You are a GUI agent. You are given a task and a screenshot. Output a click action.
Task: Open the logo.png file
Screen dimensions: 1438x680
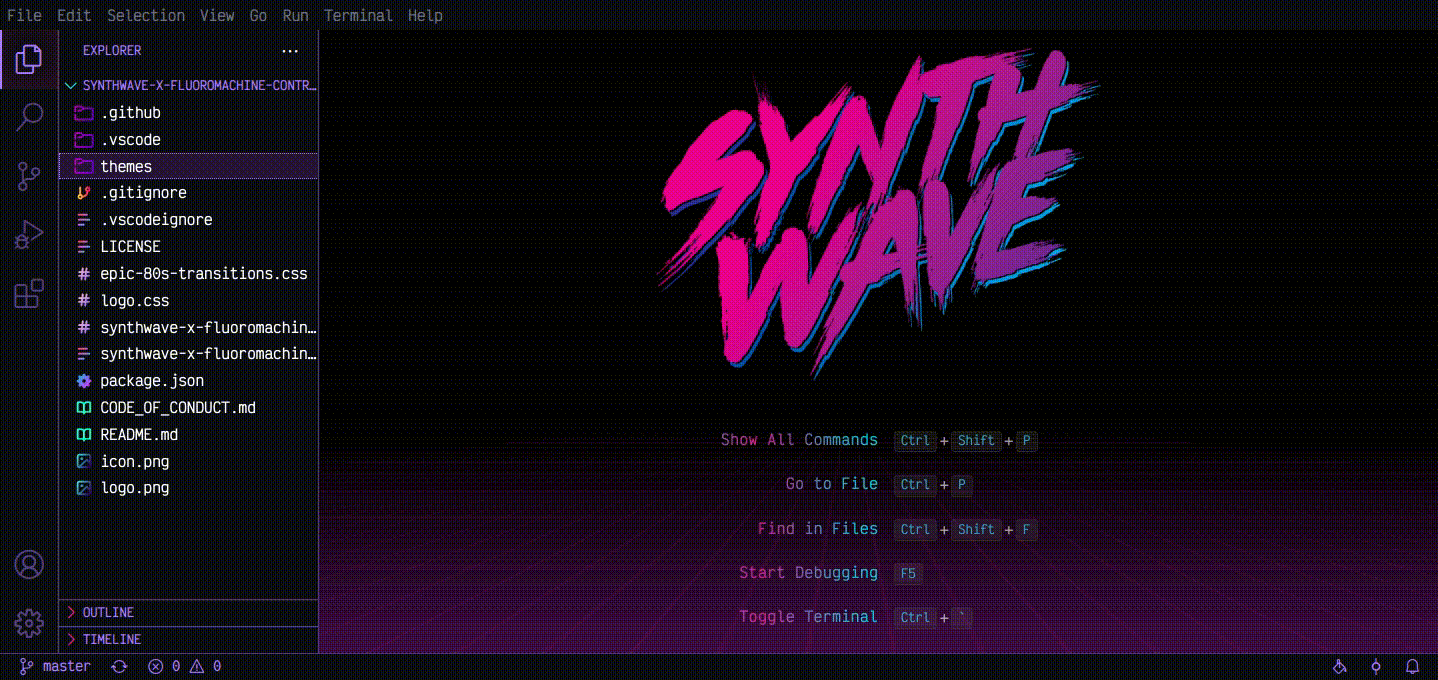(x=189, y=488)
